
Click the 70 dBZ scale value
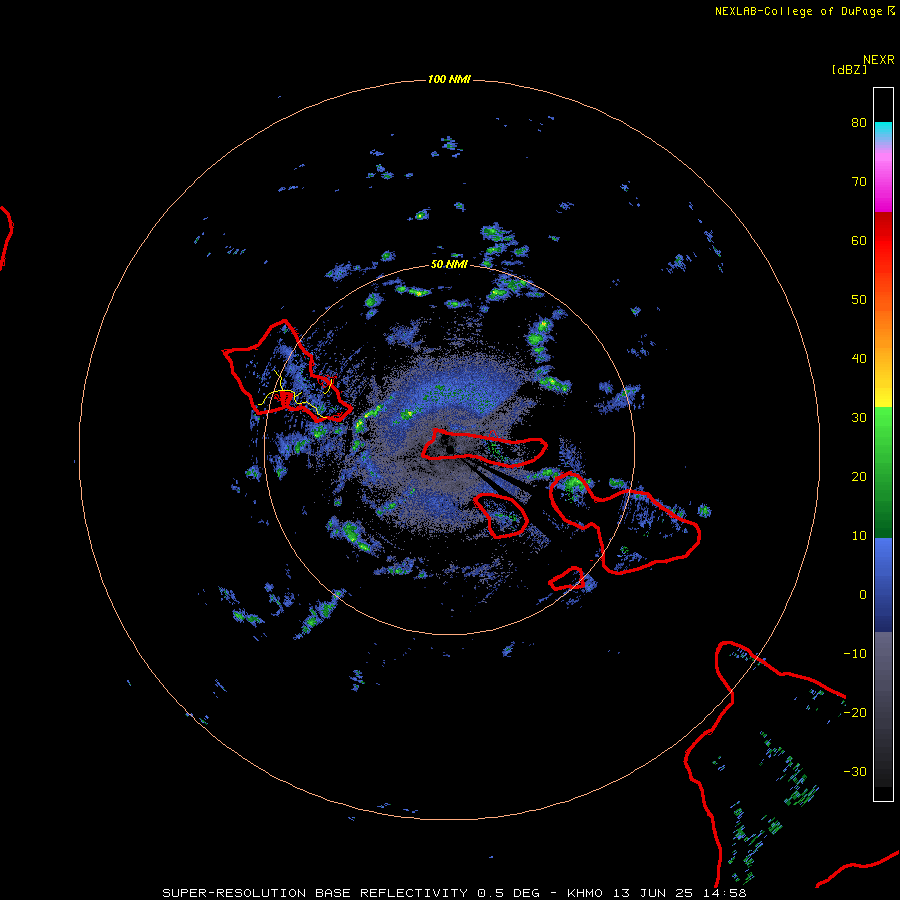point(859,182)
